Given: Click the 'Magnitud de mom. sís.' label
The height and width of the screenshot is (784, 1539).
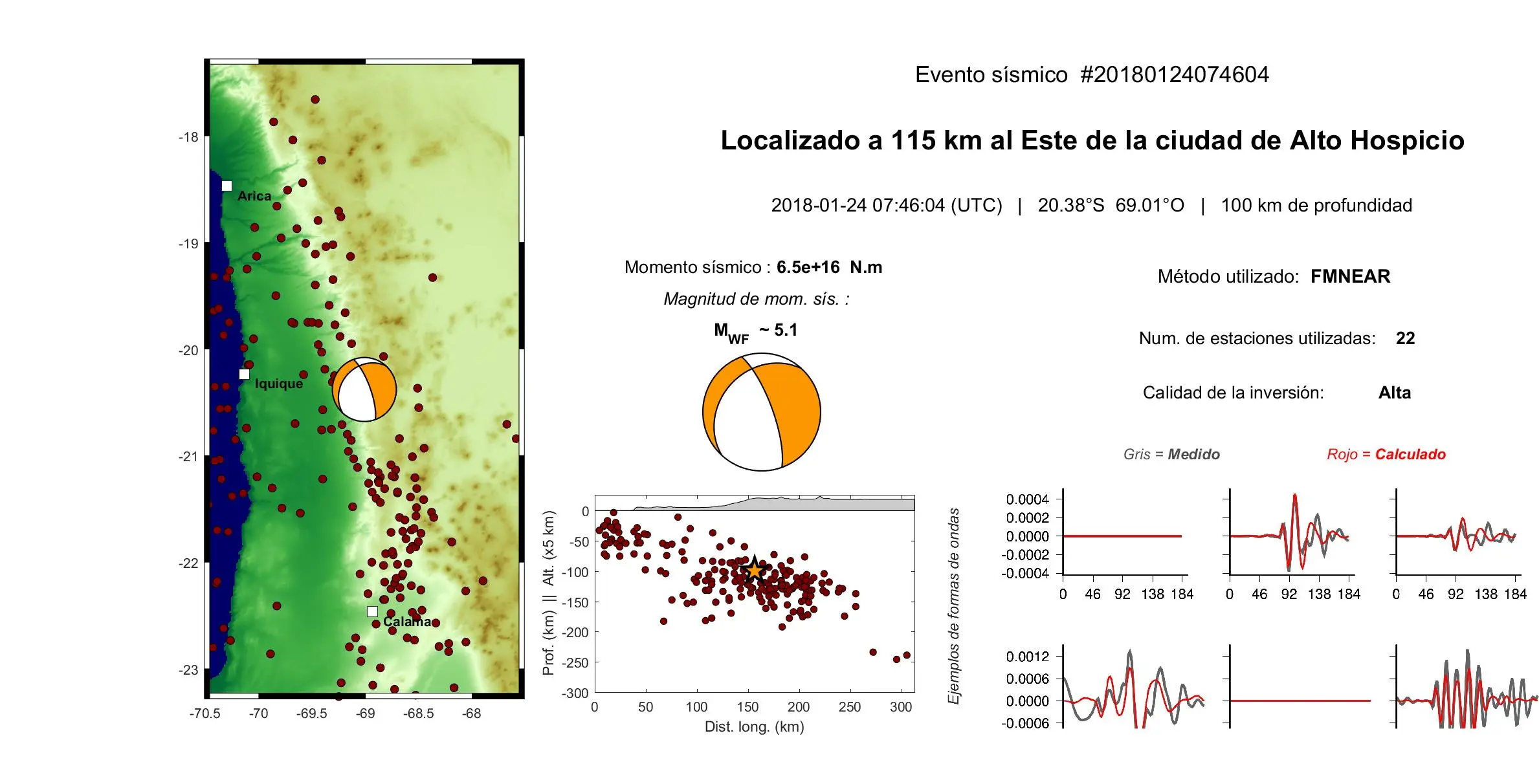Looking at the screenshot, I should (756, 299).
